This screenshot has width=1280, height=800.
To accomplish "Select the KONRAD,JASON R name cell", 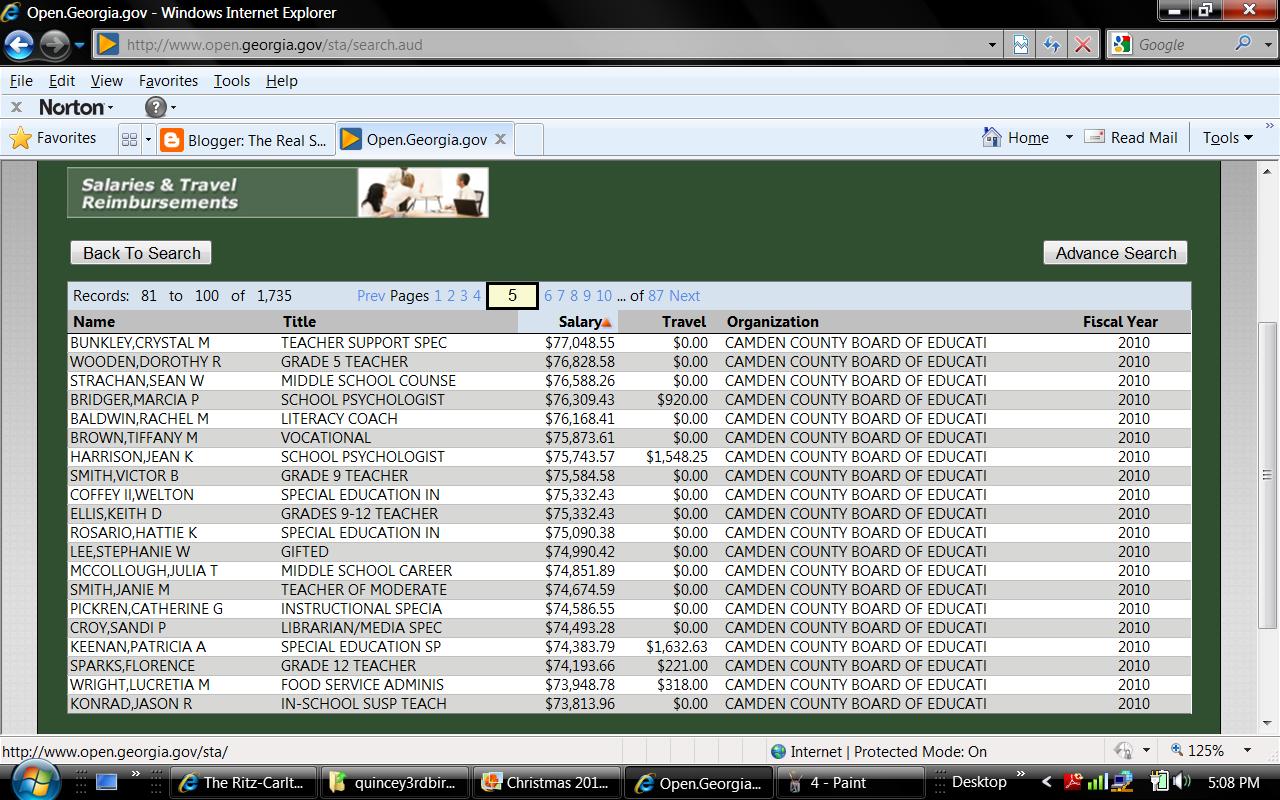I will [131, 703].
